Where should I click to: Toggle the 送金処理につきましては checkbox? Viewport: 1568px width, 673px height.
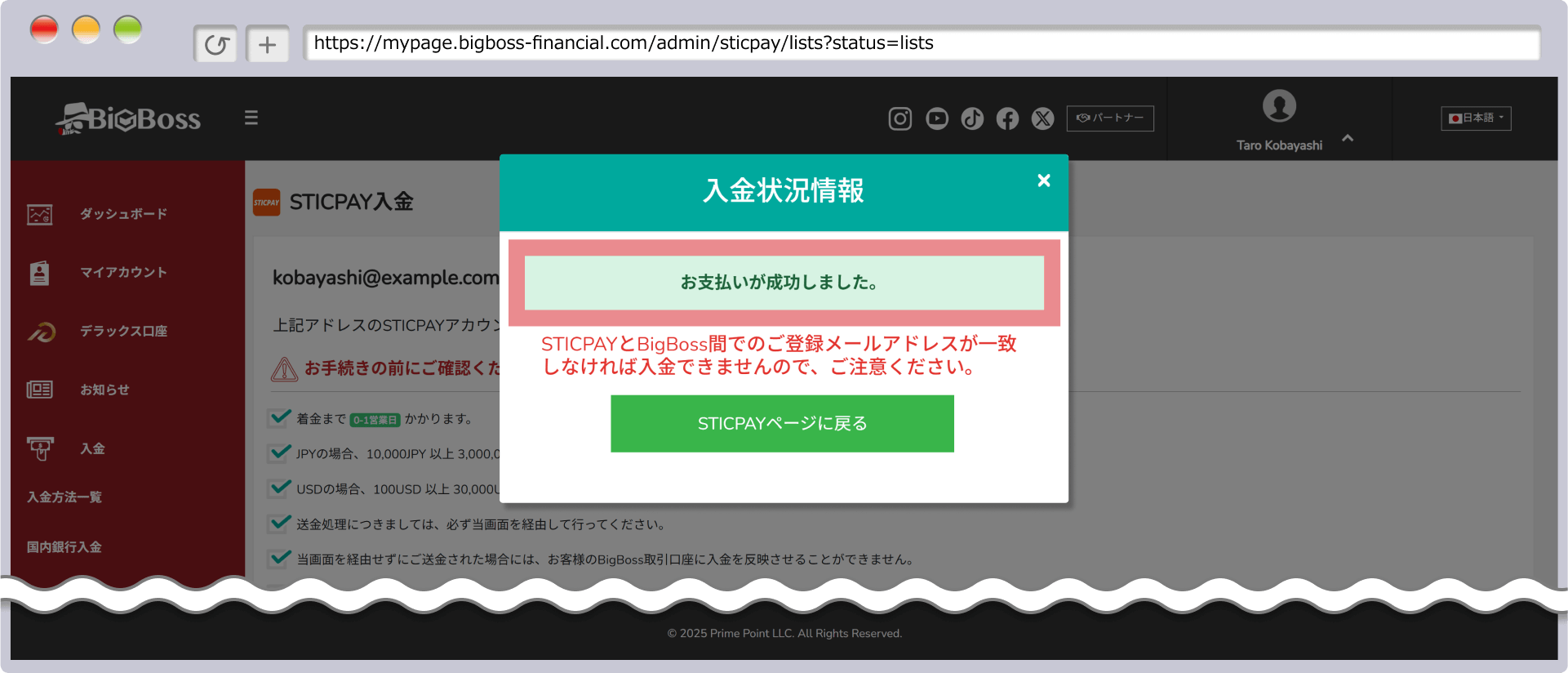pos(280,524)
